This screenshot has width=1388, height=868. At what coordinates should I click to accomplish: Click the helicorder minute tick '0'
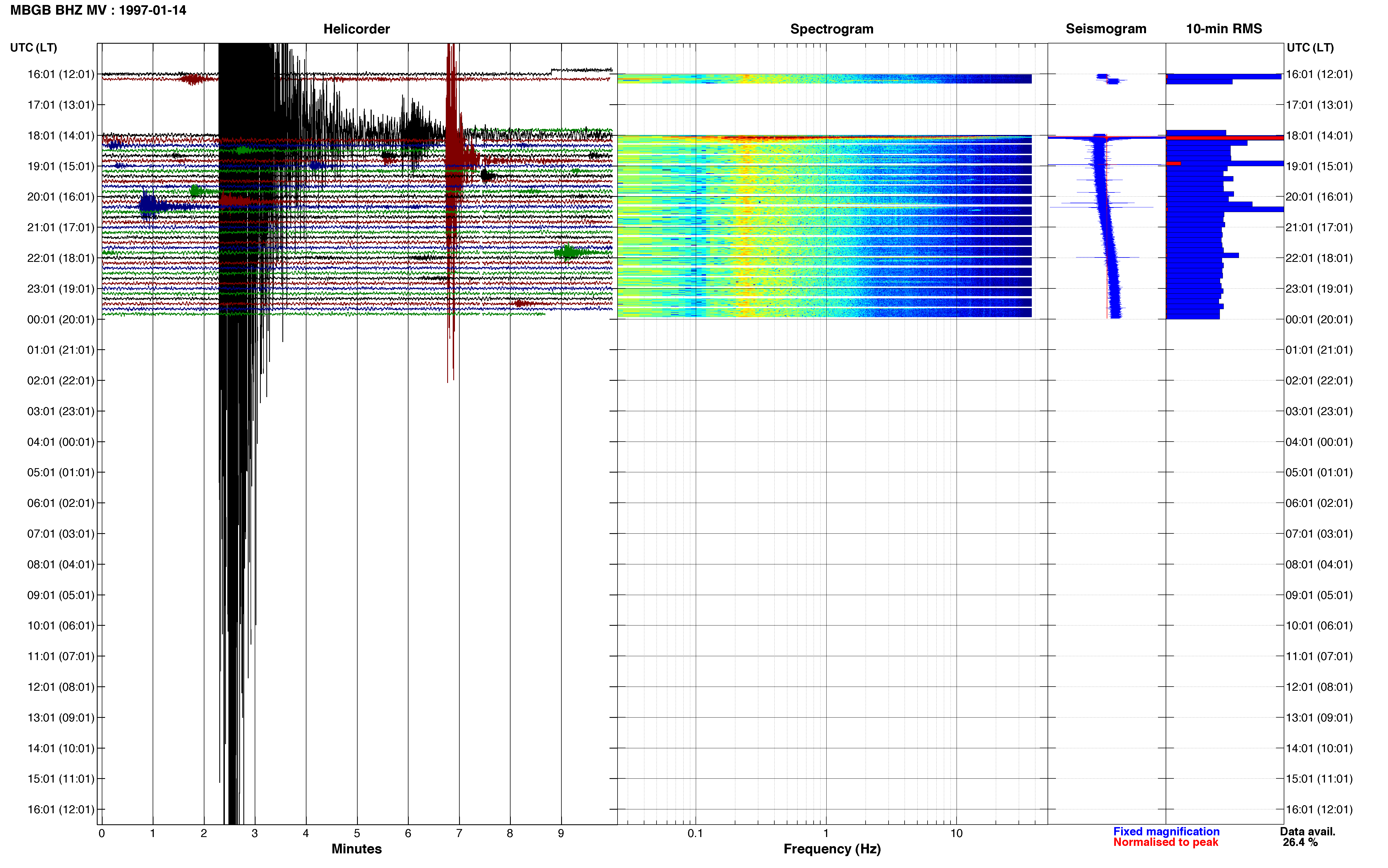101,833
